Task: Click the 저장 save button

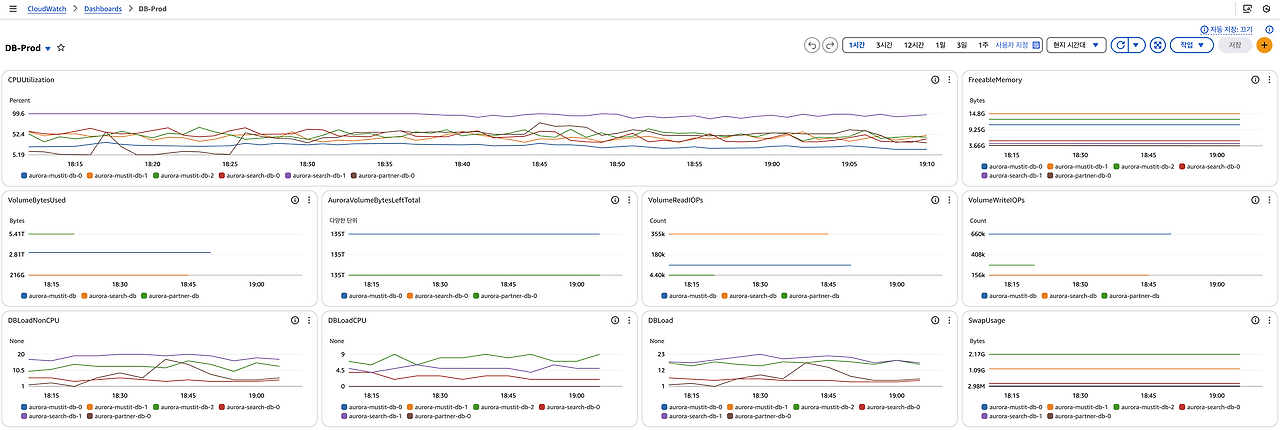Action: [1234, 45]
